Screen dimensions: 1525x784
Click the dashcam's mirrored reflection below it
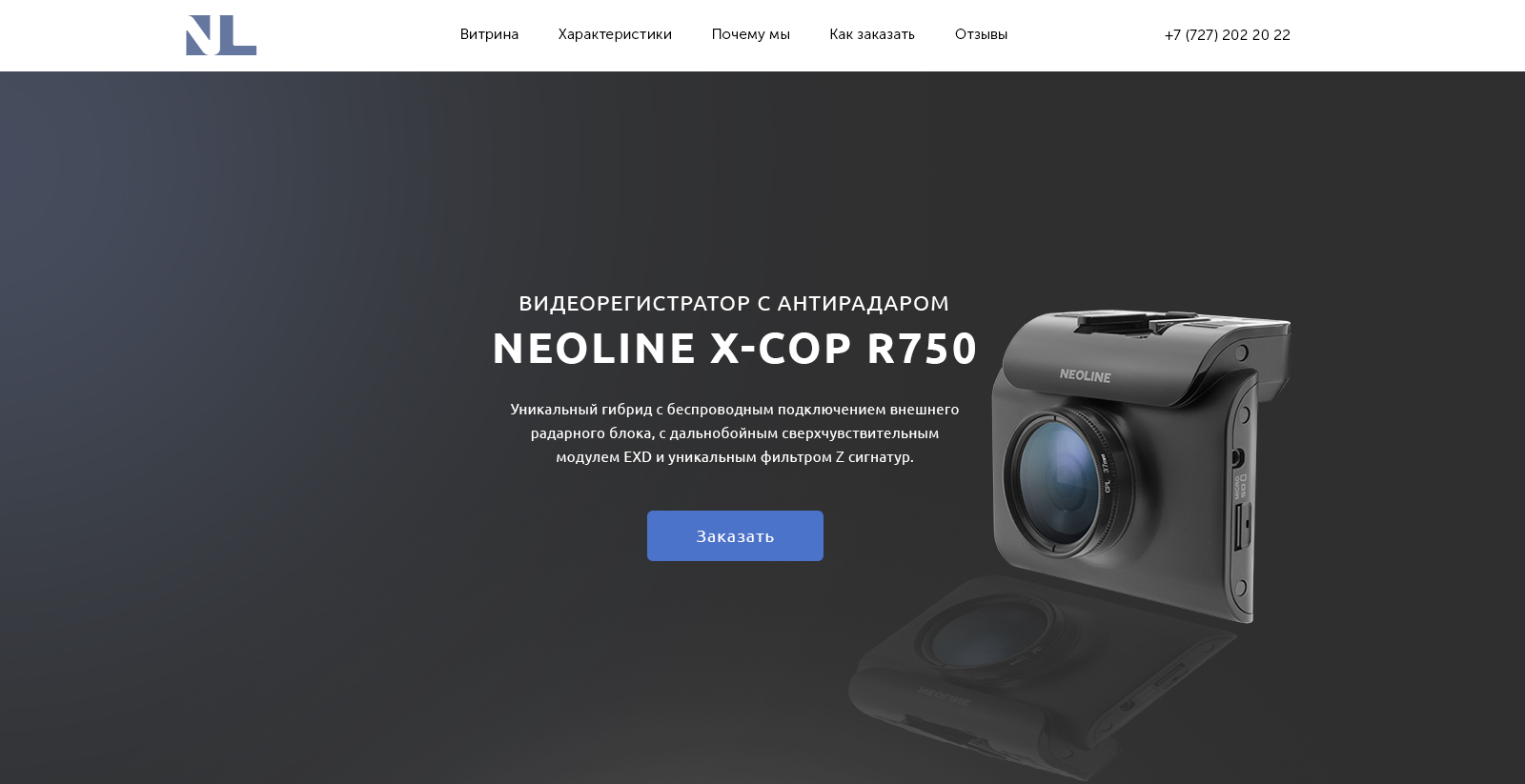1039,678
